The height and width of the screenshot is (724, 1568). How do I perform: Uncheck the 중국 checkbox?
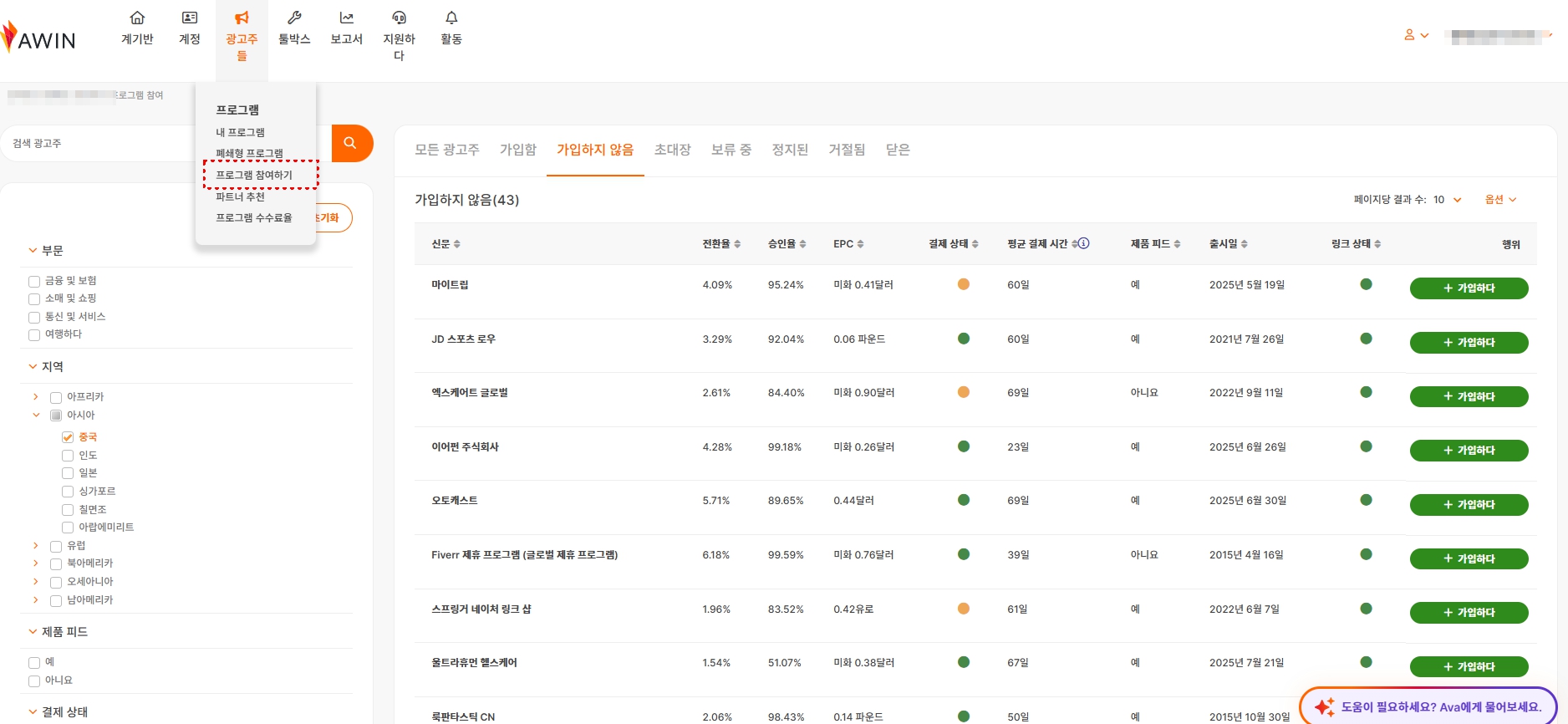pos(68,437)
